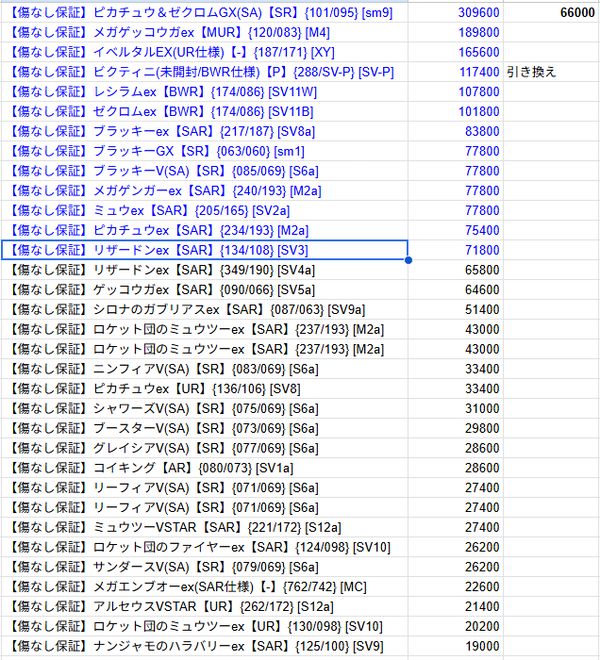
Task: Select the ピカチュウex【SAR】 {234/193} cell
Action: point(204,230)
